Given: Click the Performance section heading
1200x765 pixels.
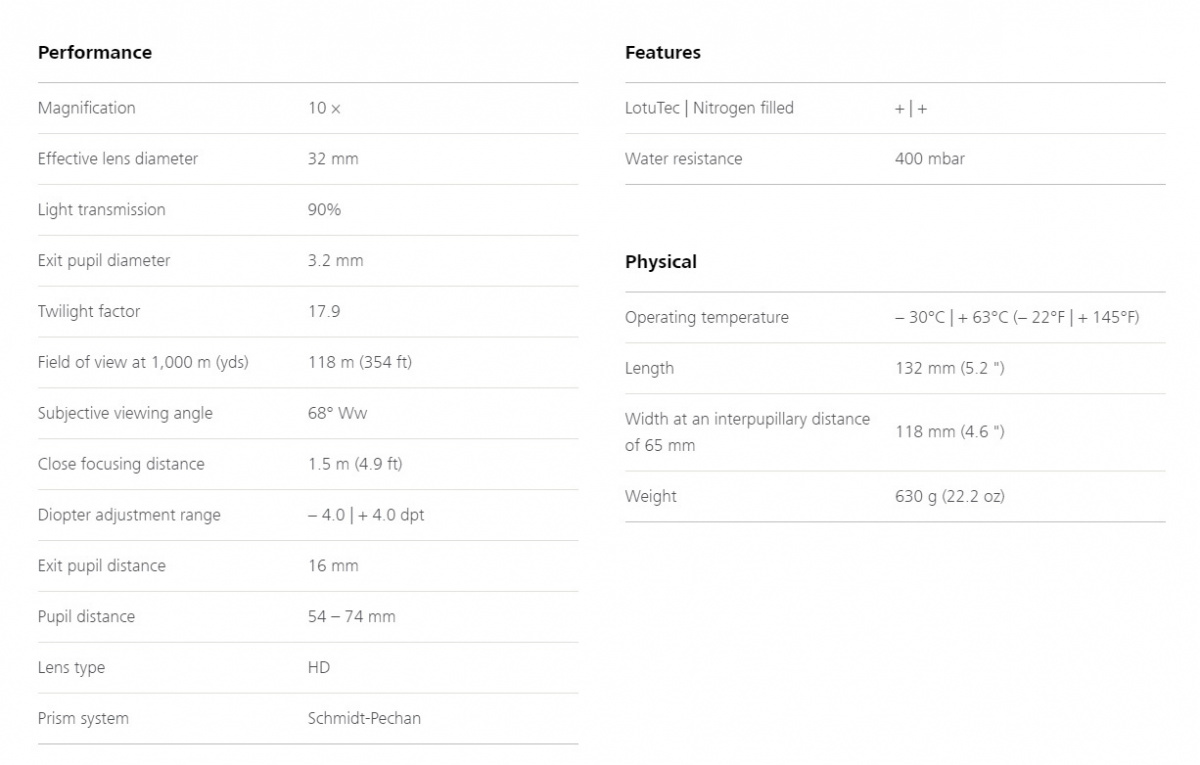Looking at the screenshot, I should 95,53.
